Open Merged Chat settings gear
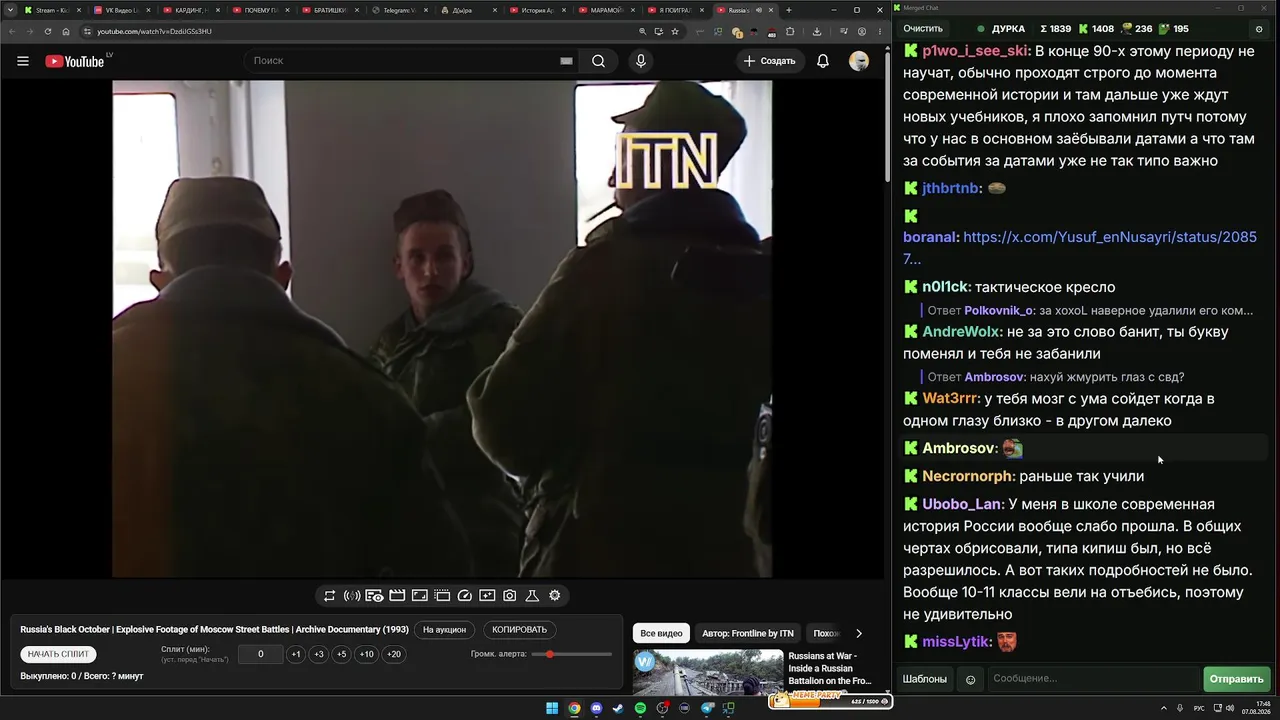This screenshot has width=1280, height=720. 1259,29
